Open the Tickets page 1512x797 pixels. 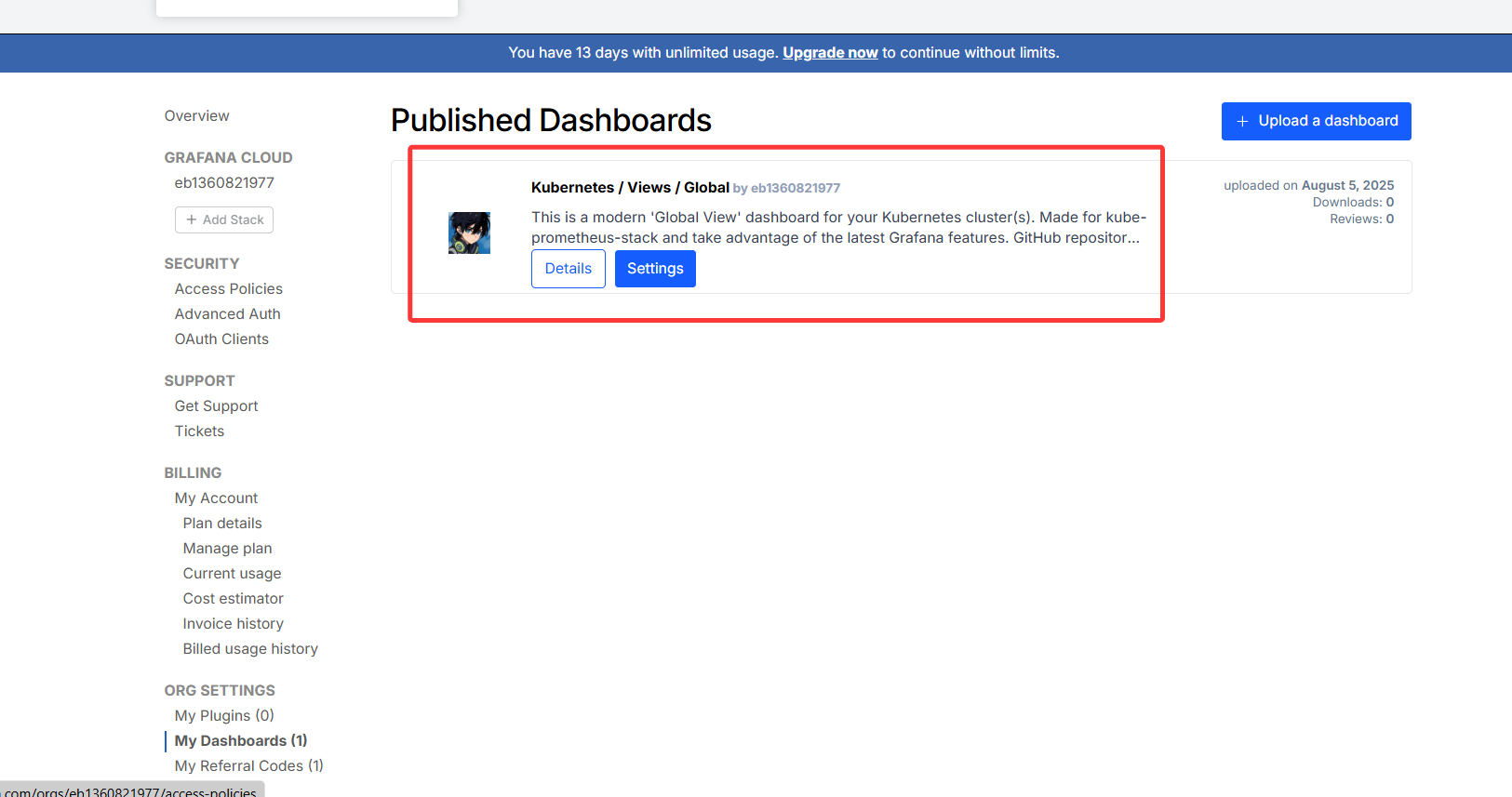pyautogui.click(x=199, y=432)
